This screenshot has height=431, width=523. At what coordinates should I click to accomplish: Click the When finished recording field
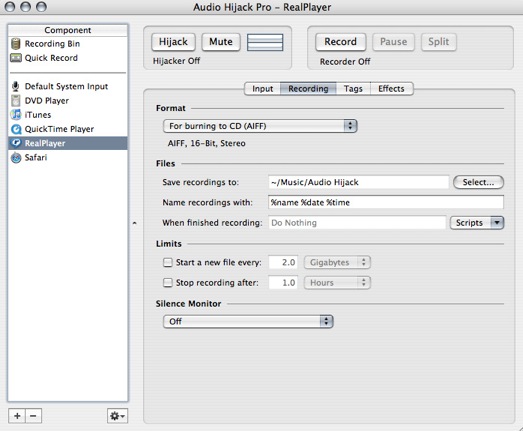357,223
